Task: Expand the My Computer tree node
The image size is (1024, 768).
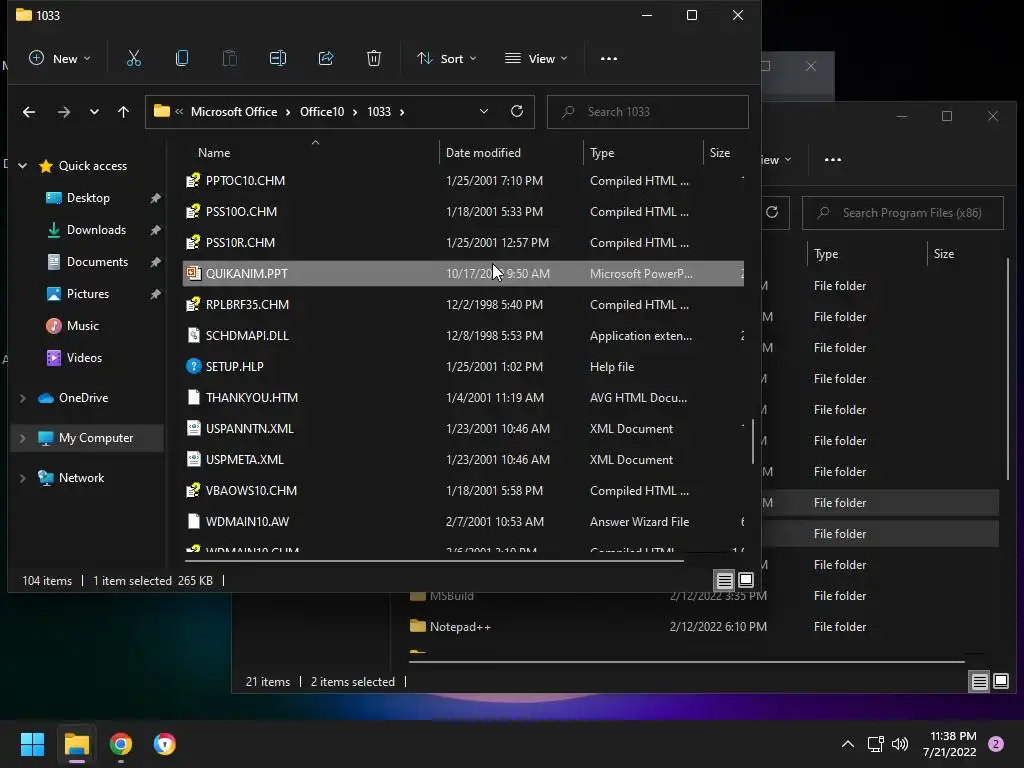Action: (23, 438)
